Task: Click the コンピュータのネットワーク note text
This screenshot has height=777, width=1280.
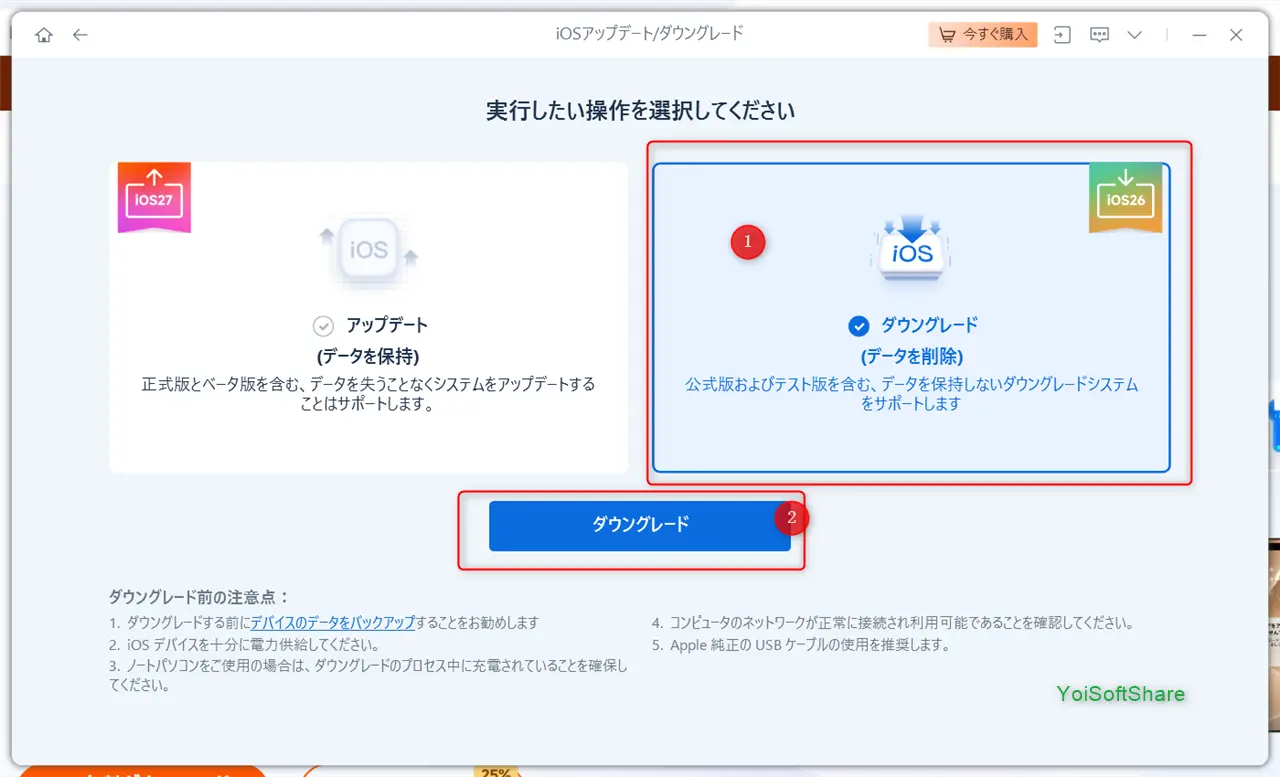Action: click(x=892, y=622)
